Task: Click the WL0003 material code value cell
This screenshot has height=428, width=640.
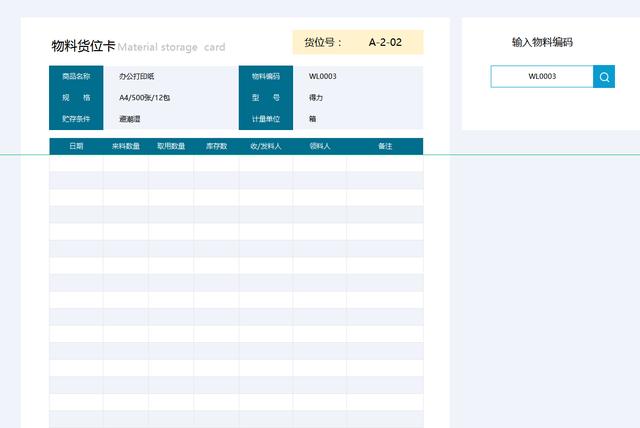Action: [323, 76]
